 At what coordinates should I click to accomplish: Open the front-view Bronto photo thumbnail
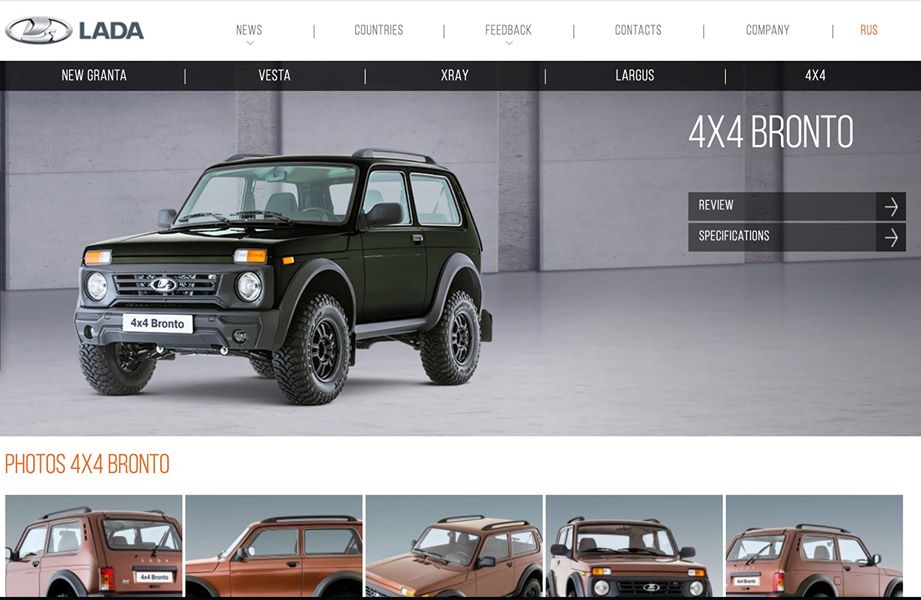coord(635,546)
